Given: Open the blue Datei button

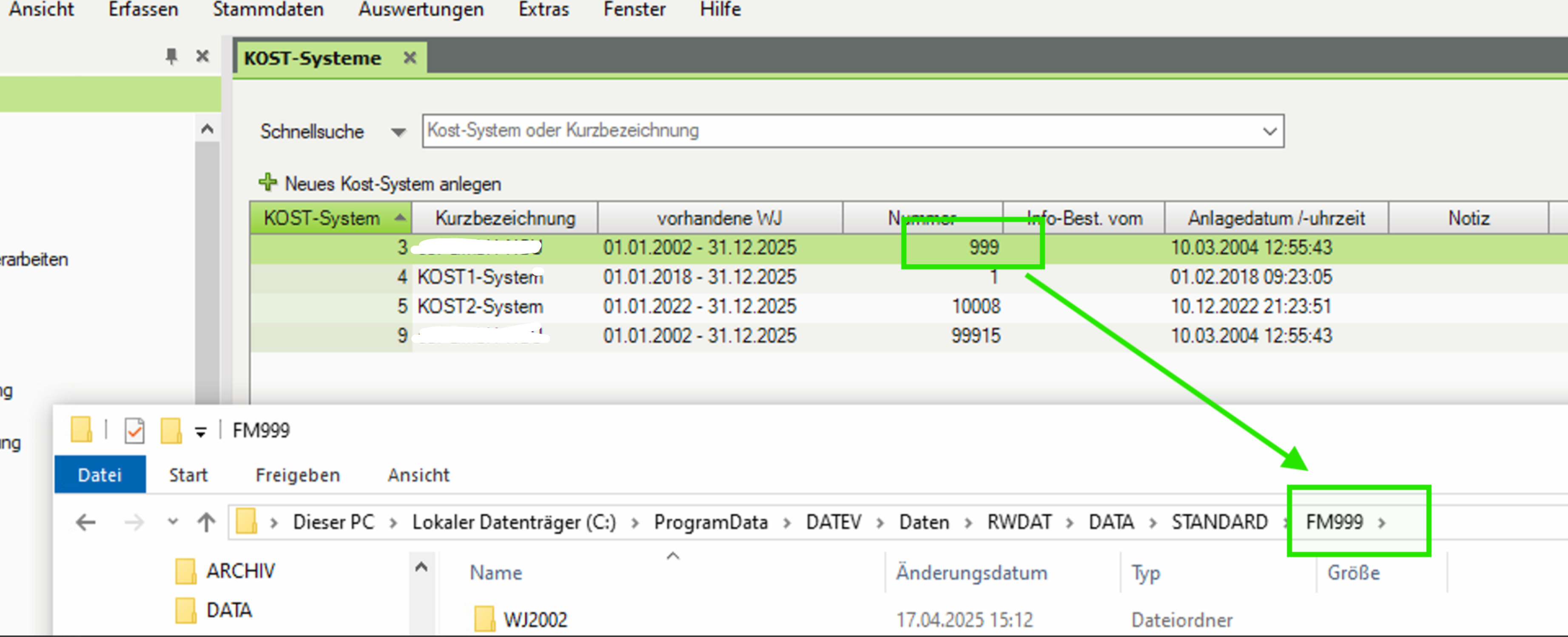Looking at the screenshot, I should [x=100, y=474].
